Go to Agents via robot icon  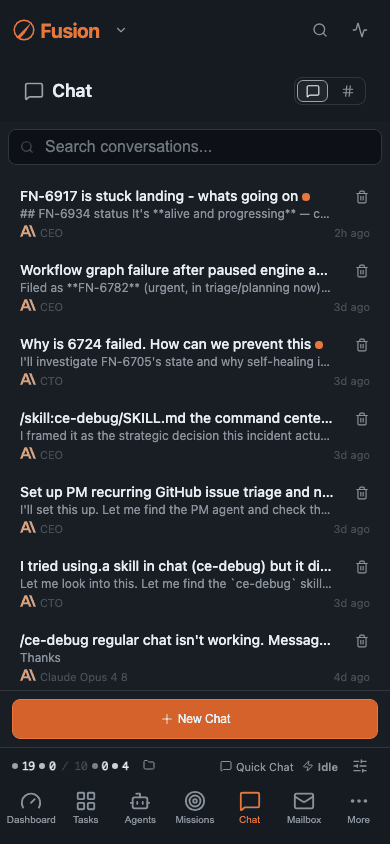(x=140, y=807)
